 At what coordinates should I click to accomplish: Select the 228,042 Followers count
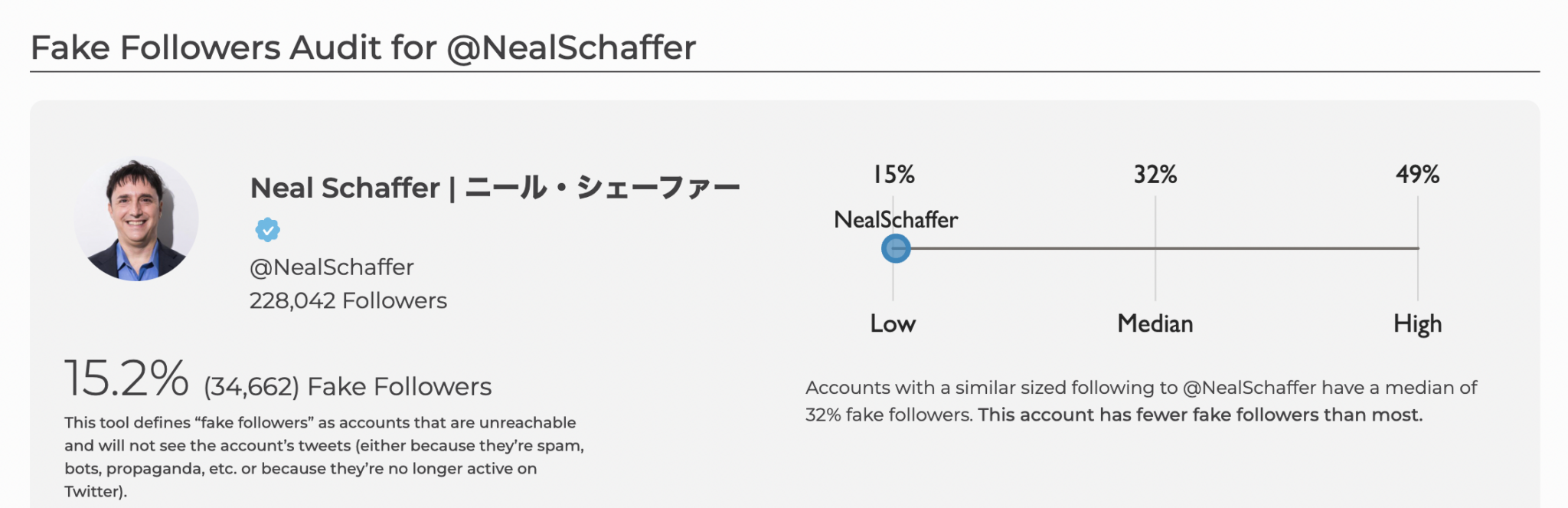click(348, 300)
